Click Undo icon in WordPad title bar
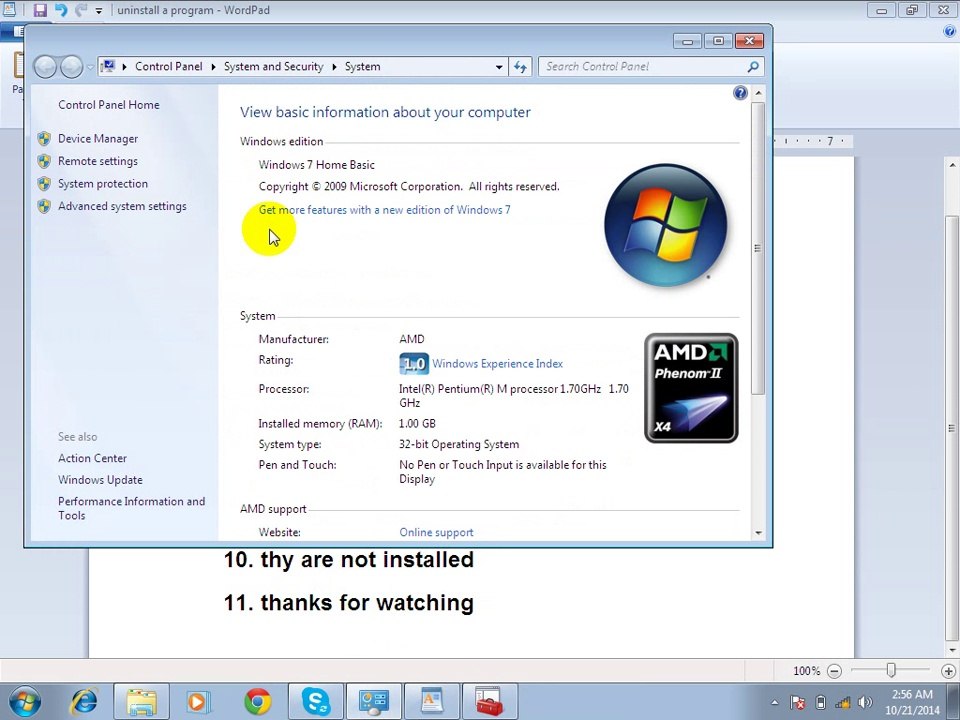 pos(61,10)
